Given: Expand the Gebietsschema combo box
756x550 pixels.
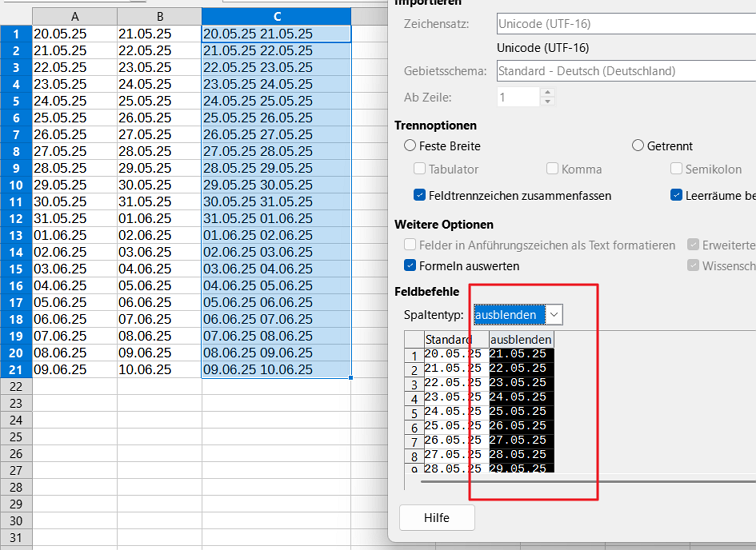Looking at the screenshot, I should coord(625,71).
